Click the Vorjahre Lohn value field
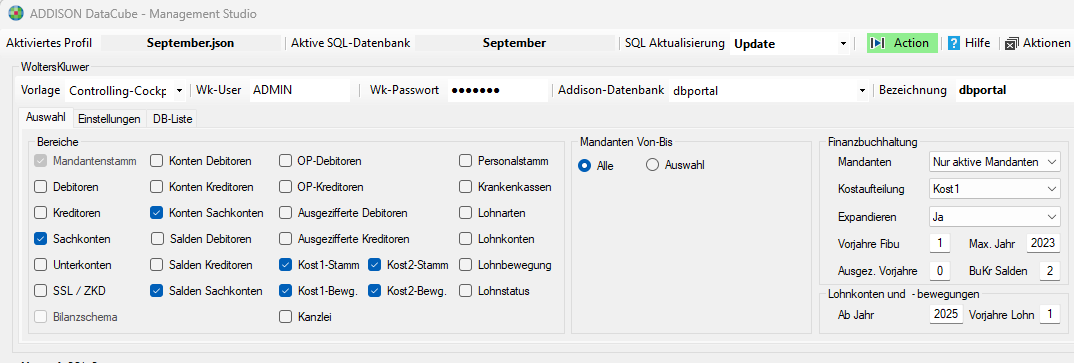Screen dimensions: 1074x363 point(1049,315)
